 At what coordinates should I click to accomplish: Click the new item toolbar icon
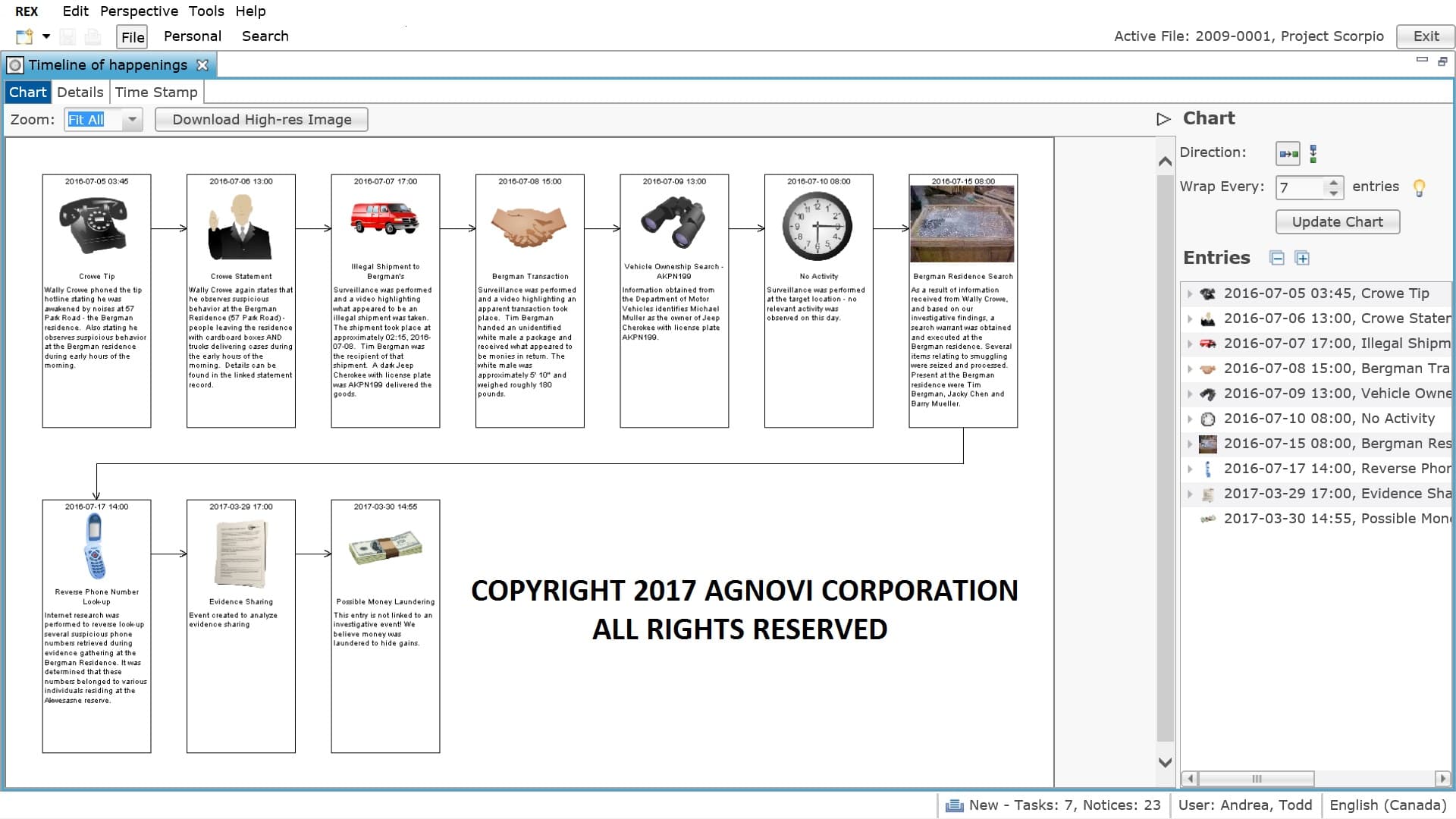click(24, 36)
